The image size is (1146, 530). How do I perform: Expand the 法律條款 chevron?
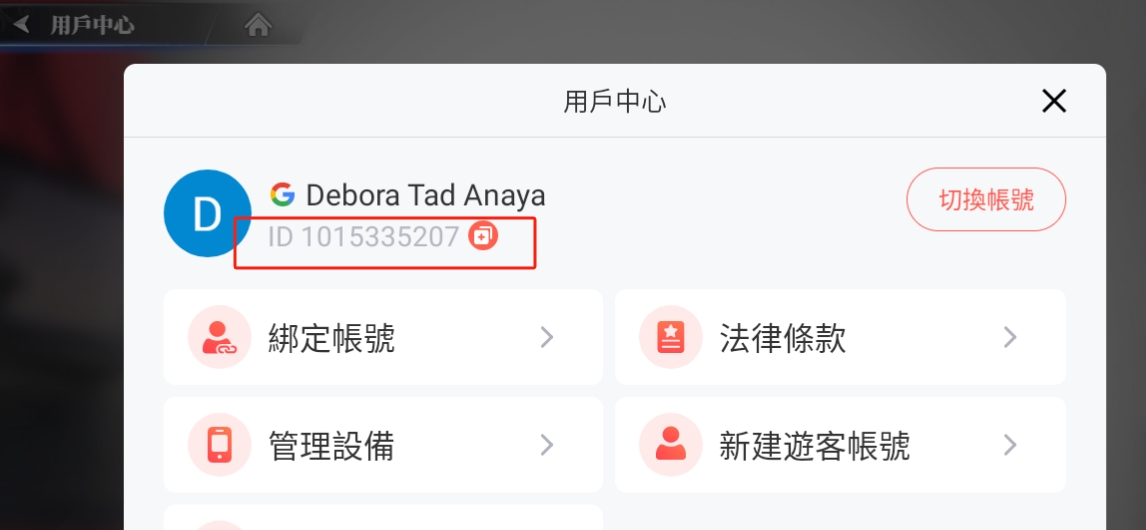(1010, 337)
